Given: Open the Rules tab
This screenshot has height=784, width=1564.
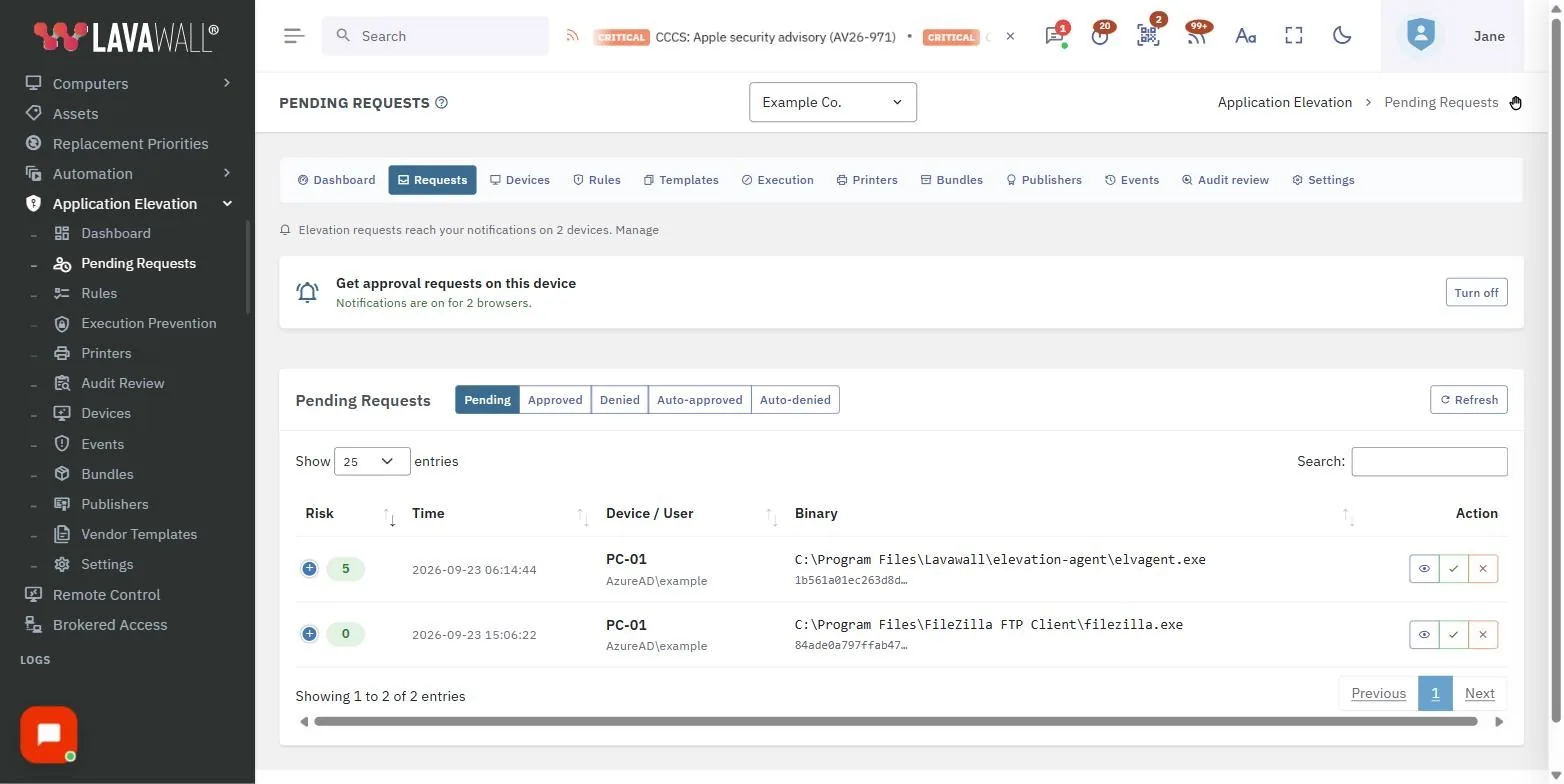Looking at the screenshot, I should pos(597,180).
